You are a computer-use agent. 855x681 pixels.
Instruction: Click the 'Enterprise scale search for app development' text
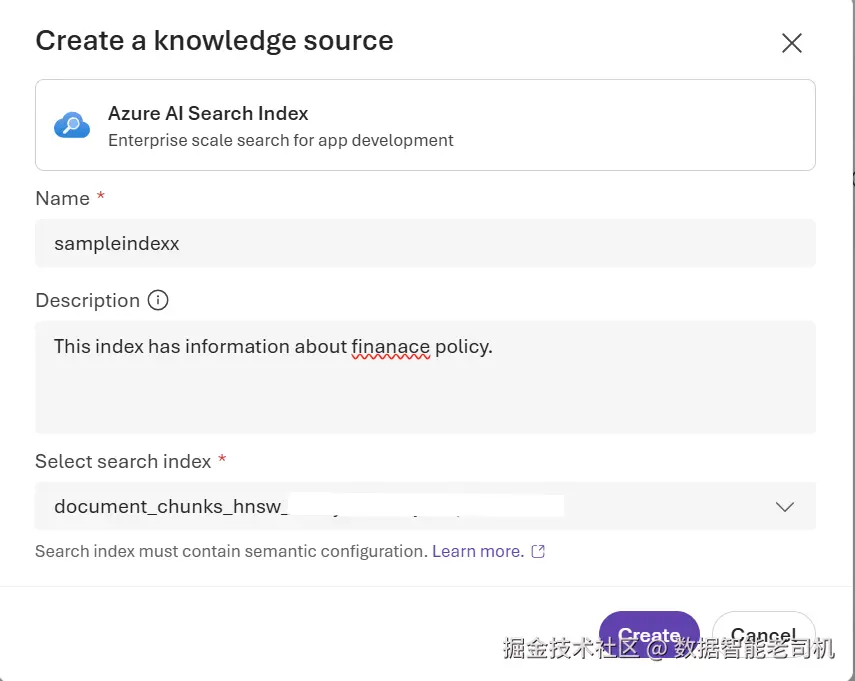tap(280, 140)
